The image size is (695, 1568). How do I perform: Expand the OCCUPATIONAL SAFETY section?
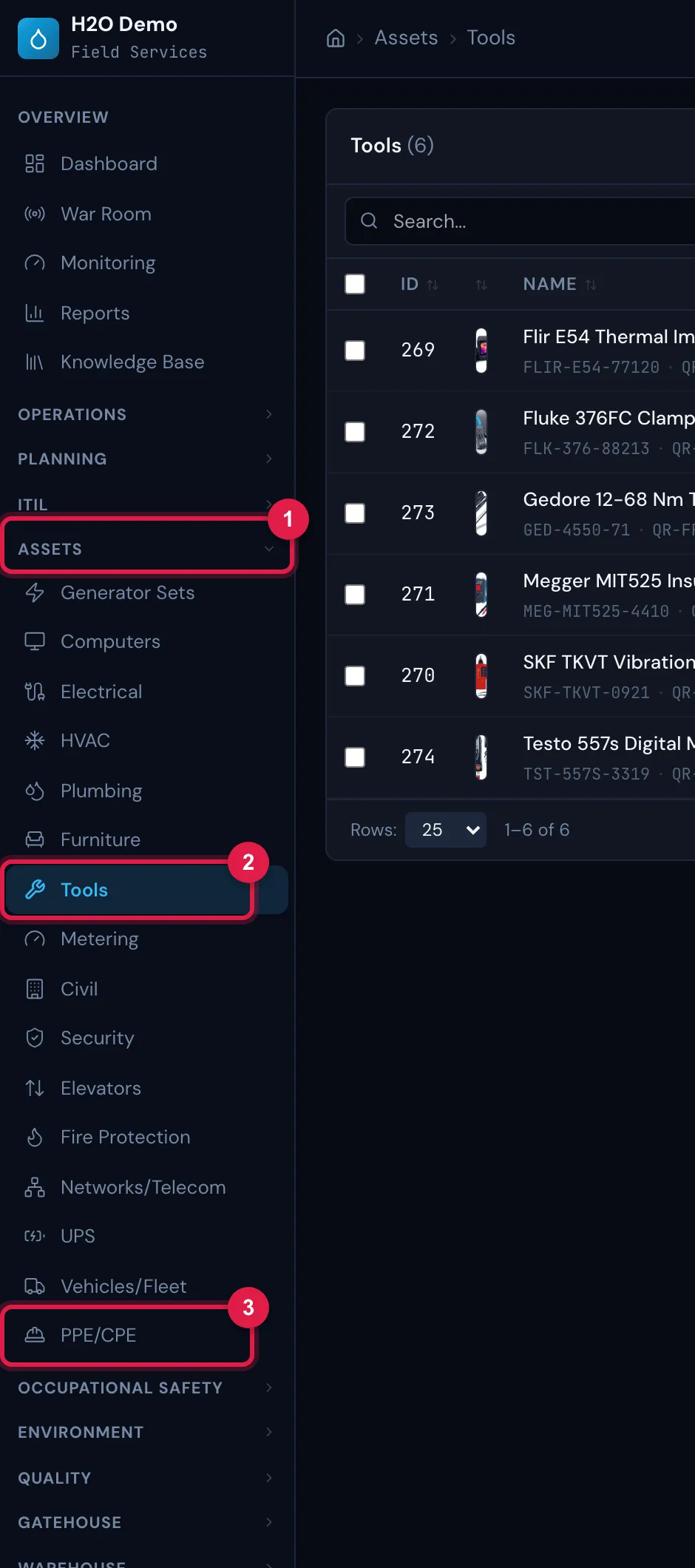coord(145,1388)
